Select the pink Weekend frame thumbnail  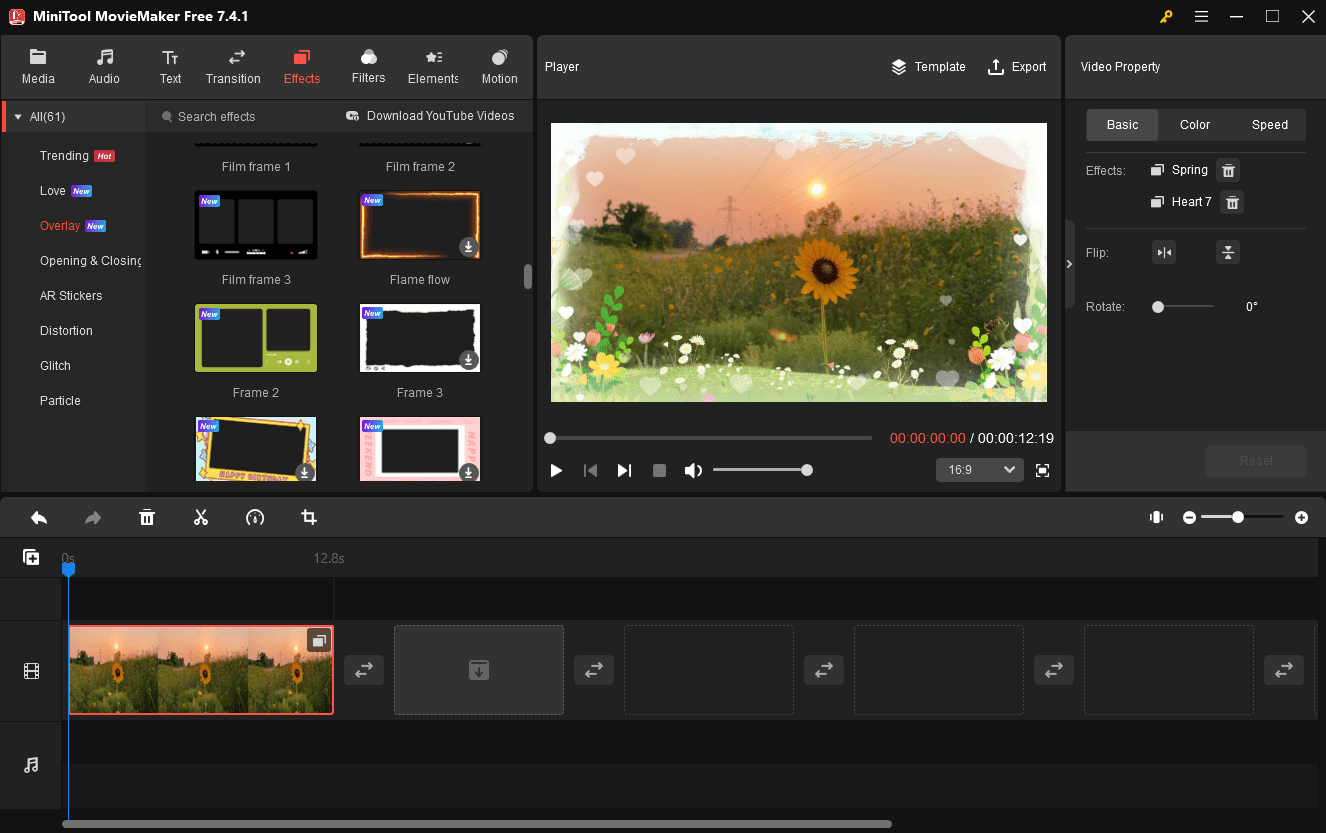pyautogui.click(x=420, y=449)
